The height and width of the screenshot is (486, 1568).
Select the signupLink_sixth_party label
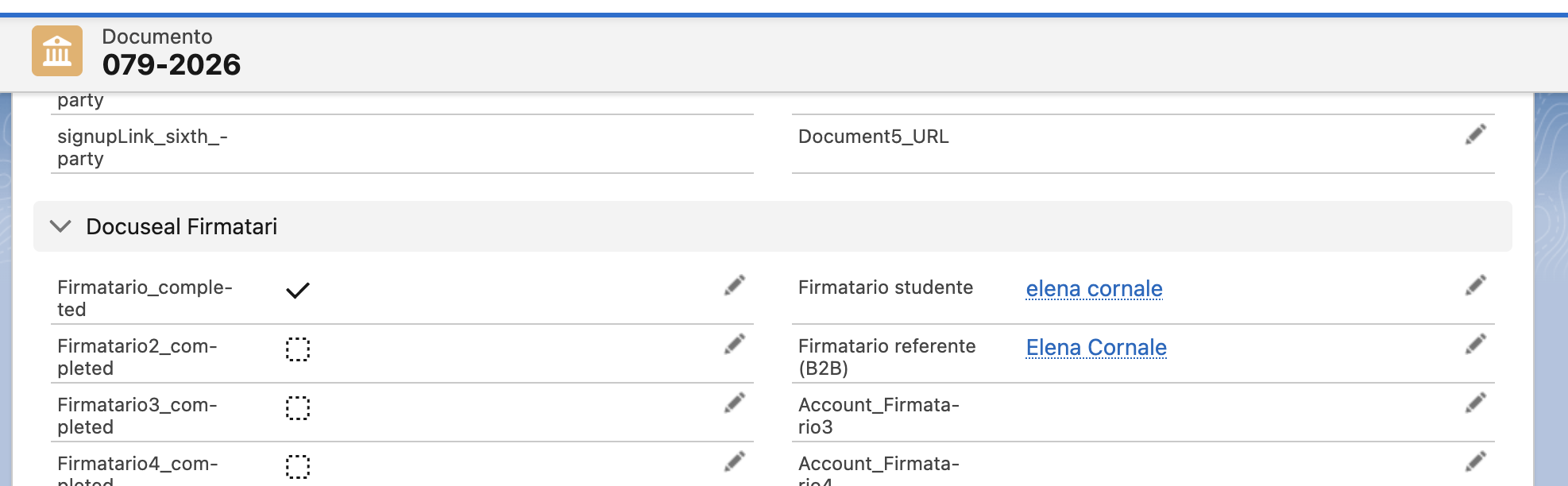[x=142, y=148]
